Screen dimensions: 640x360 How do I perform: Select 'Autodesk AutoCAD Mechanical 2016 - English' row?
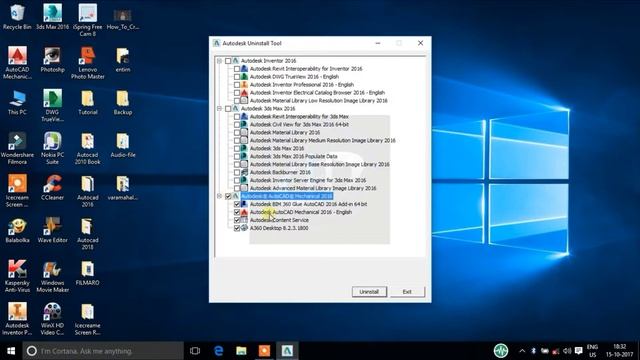pyautogui.click(x=301, y=212)
